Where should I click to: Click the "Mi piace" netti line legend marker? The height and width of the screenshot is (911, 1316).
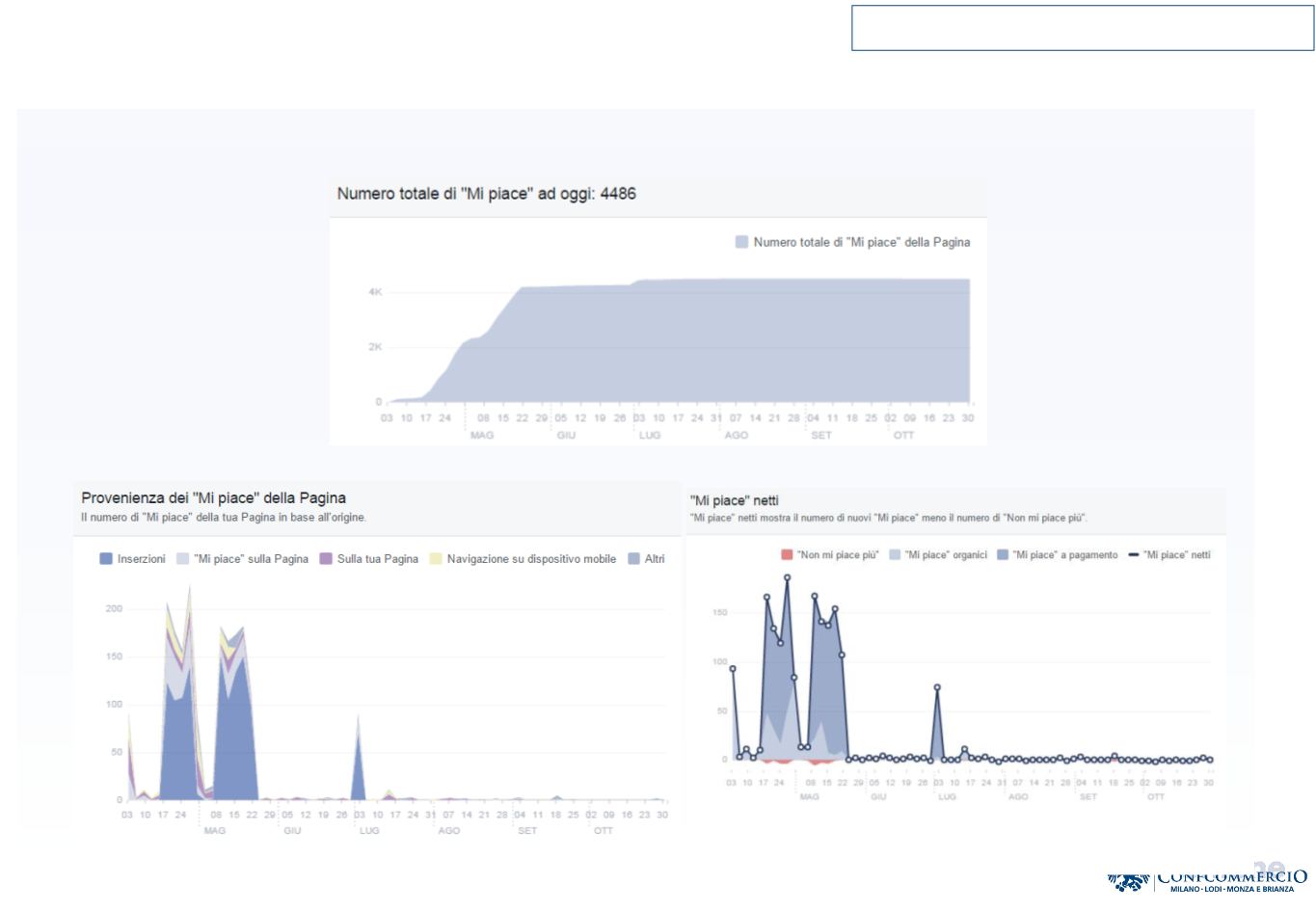point(1133,555)
